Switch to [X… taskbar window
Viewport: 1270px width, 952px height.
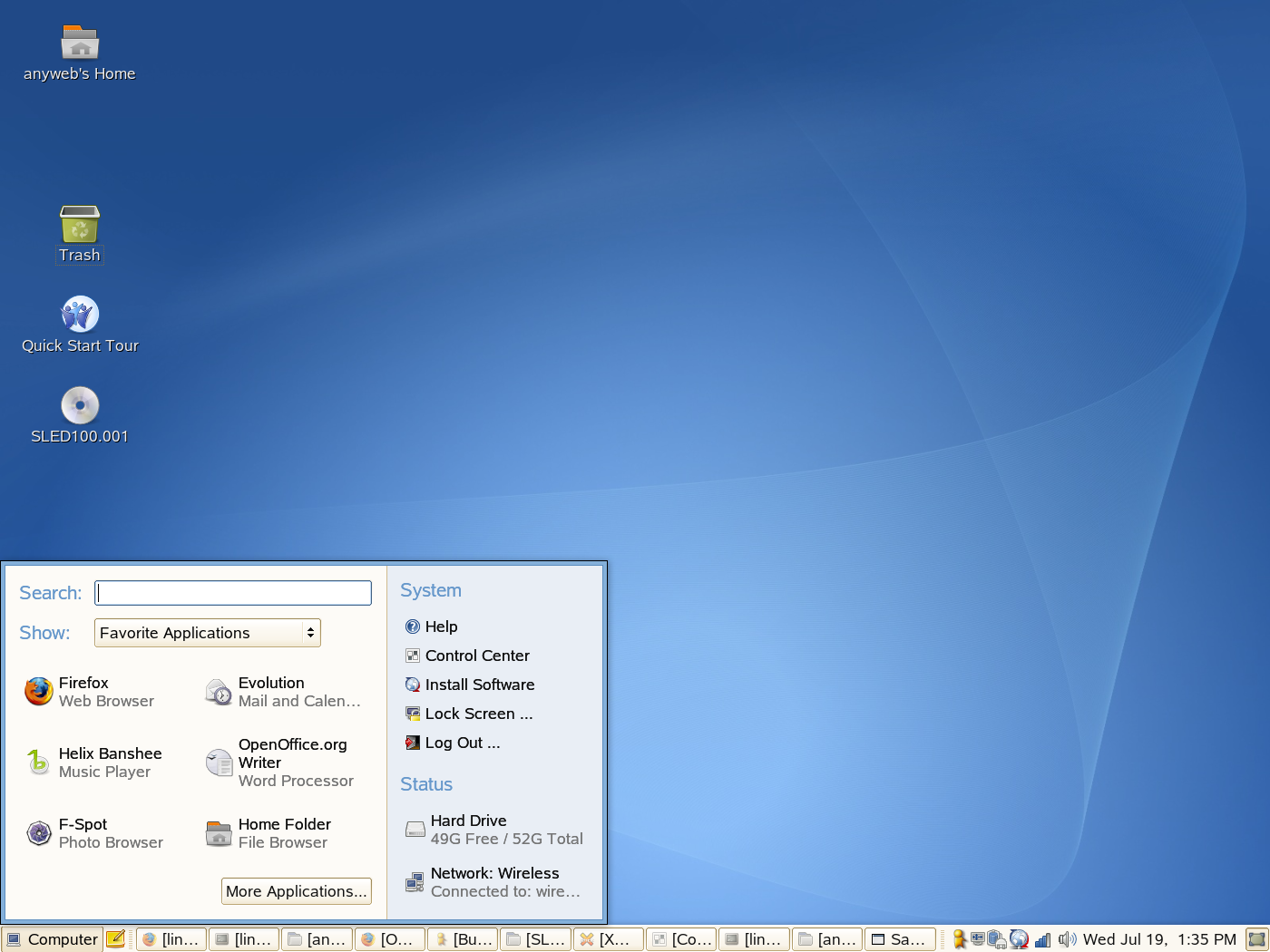click(609, 939)
